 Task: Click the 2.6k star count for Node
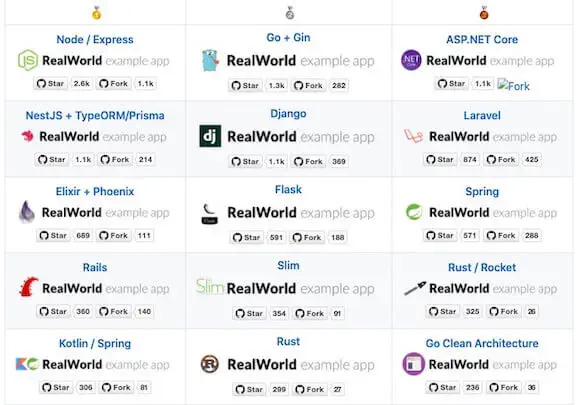81,84
